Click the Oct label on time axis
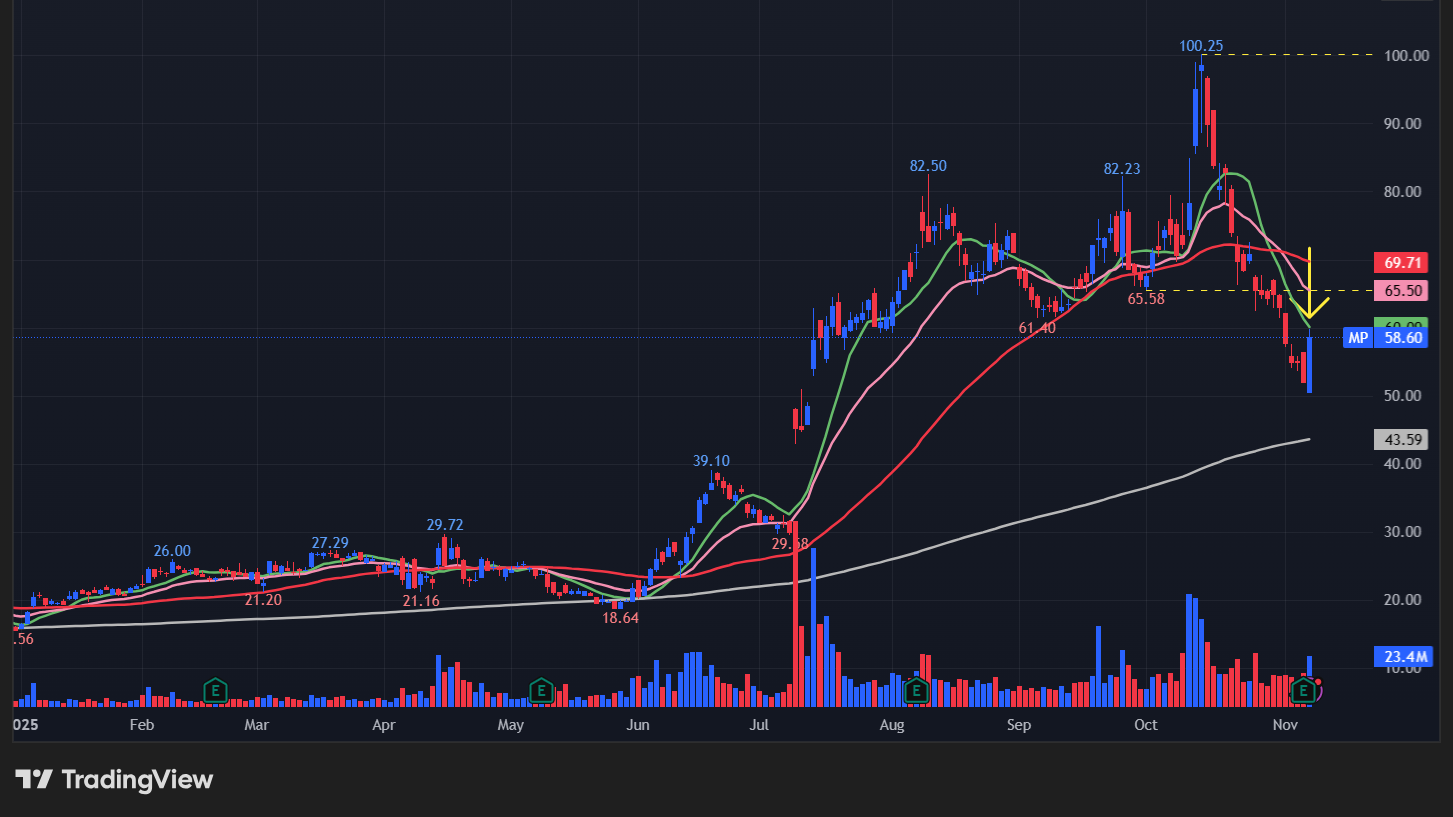The width and height of the screenshot is (1453, 817). [x=1146, y=724]
